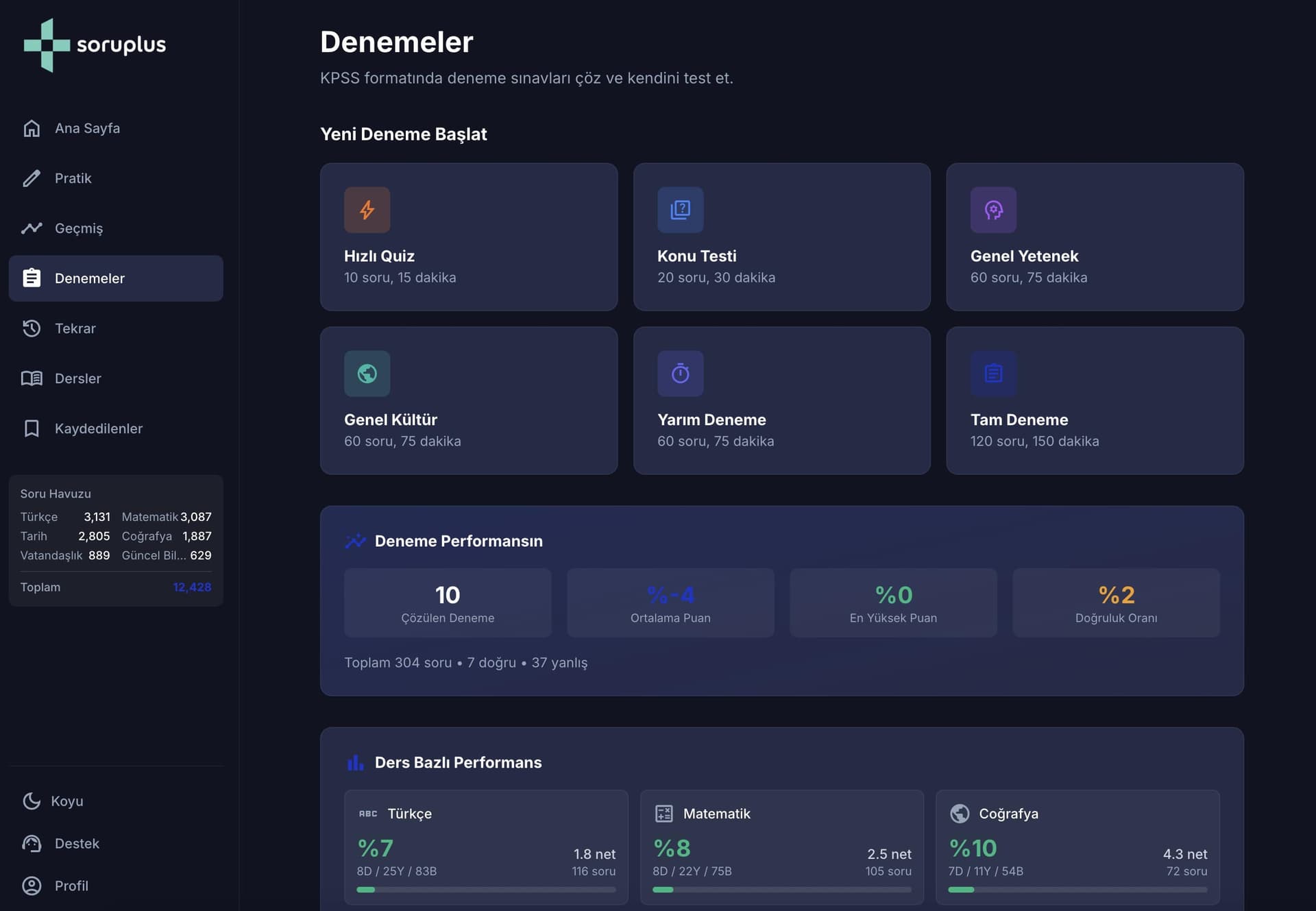
Task: Click the Genel Kültür globe icon
Action: (367, 374)
